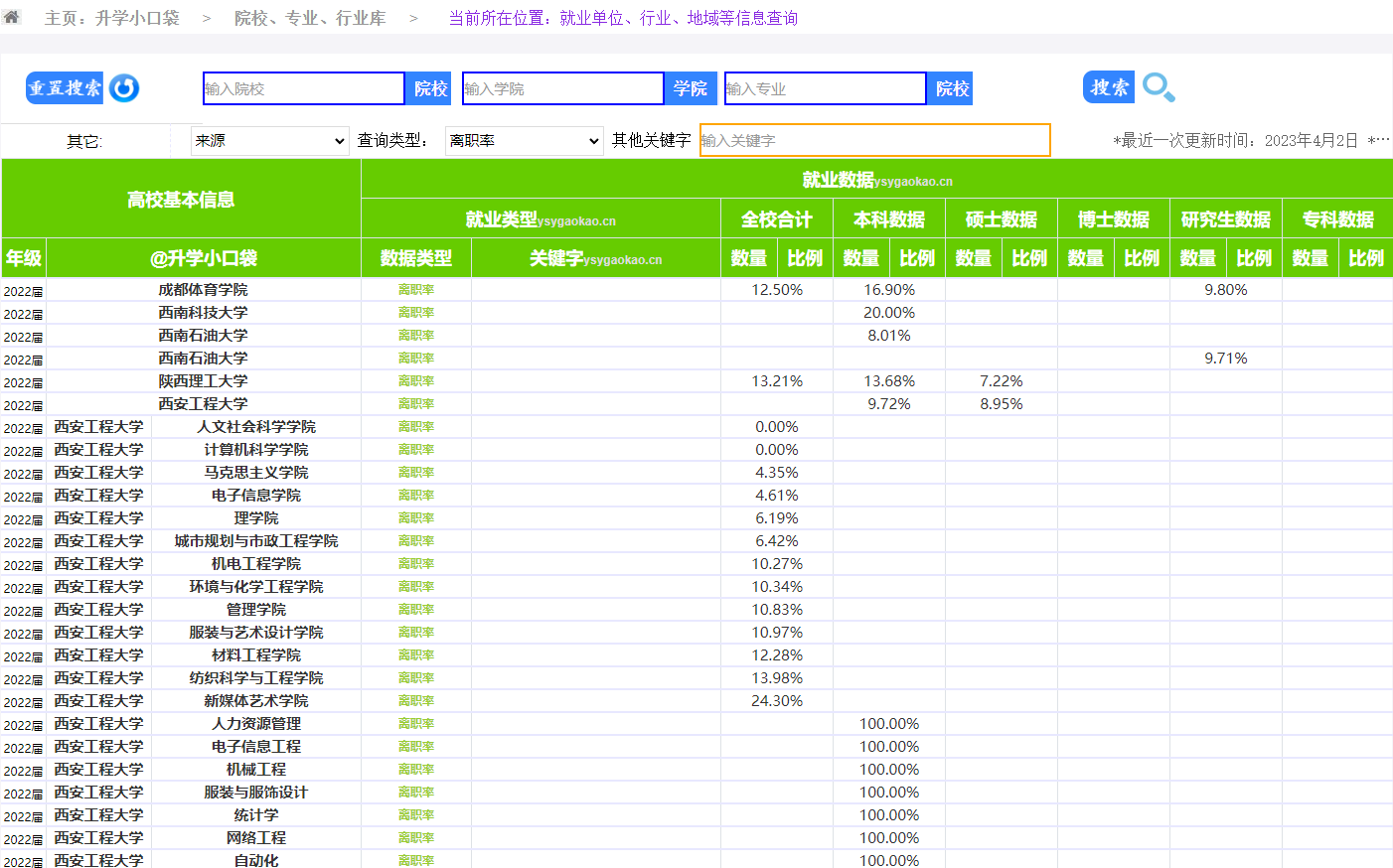Click the 输入关键字 keyword field
Image resolution: width=1393 pixels, height=868 pixels.
click(874, 140)
